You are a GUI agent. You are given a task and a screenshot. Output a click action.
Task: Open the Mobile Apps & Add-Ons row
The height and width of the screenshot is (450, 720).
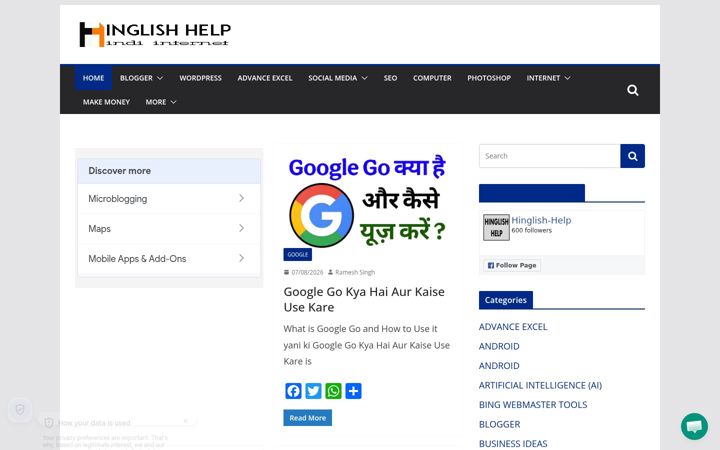[169, 259]
